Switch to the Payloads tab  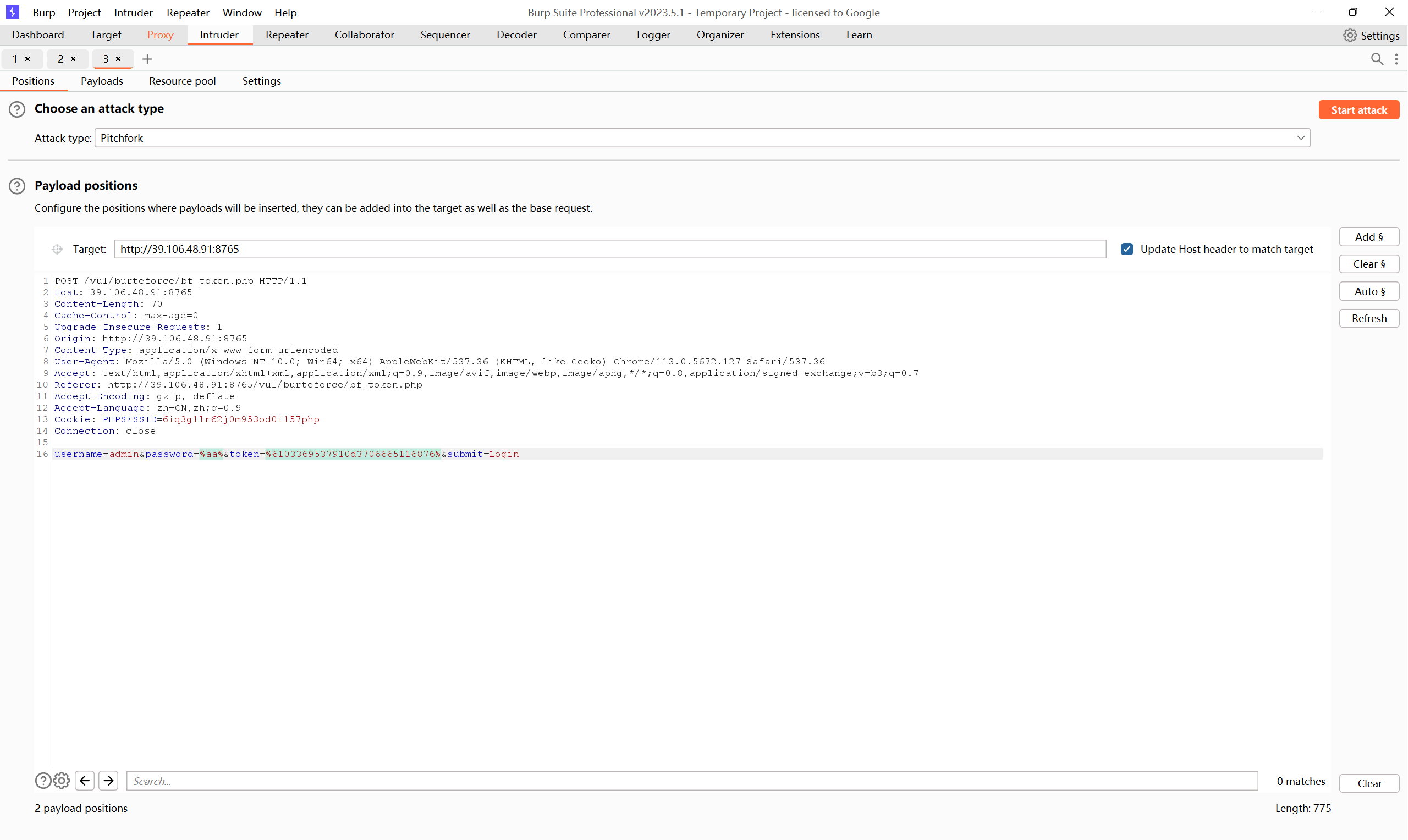click(x=102, y=81)
